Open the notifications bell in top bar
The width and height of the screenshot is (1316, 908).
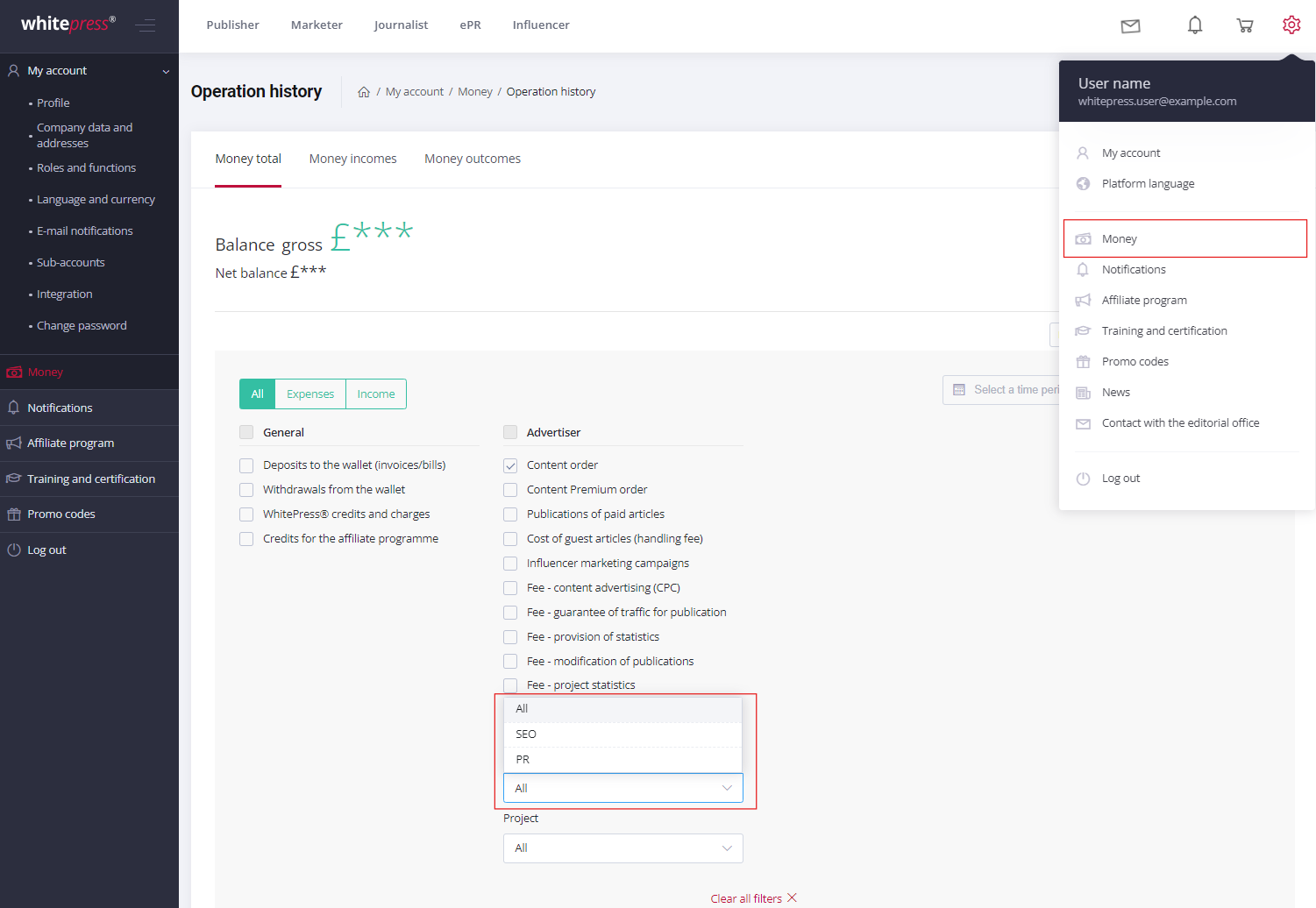coord(1195,25)
